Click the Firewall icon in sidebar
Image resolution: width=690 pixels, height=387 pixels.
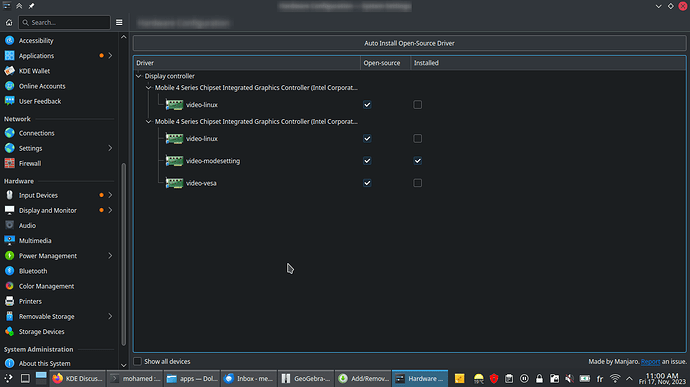9,163
